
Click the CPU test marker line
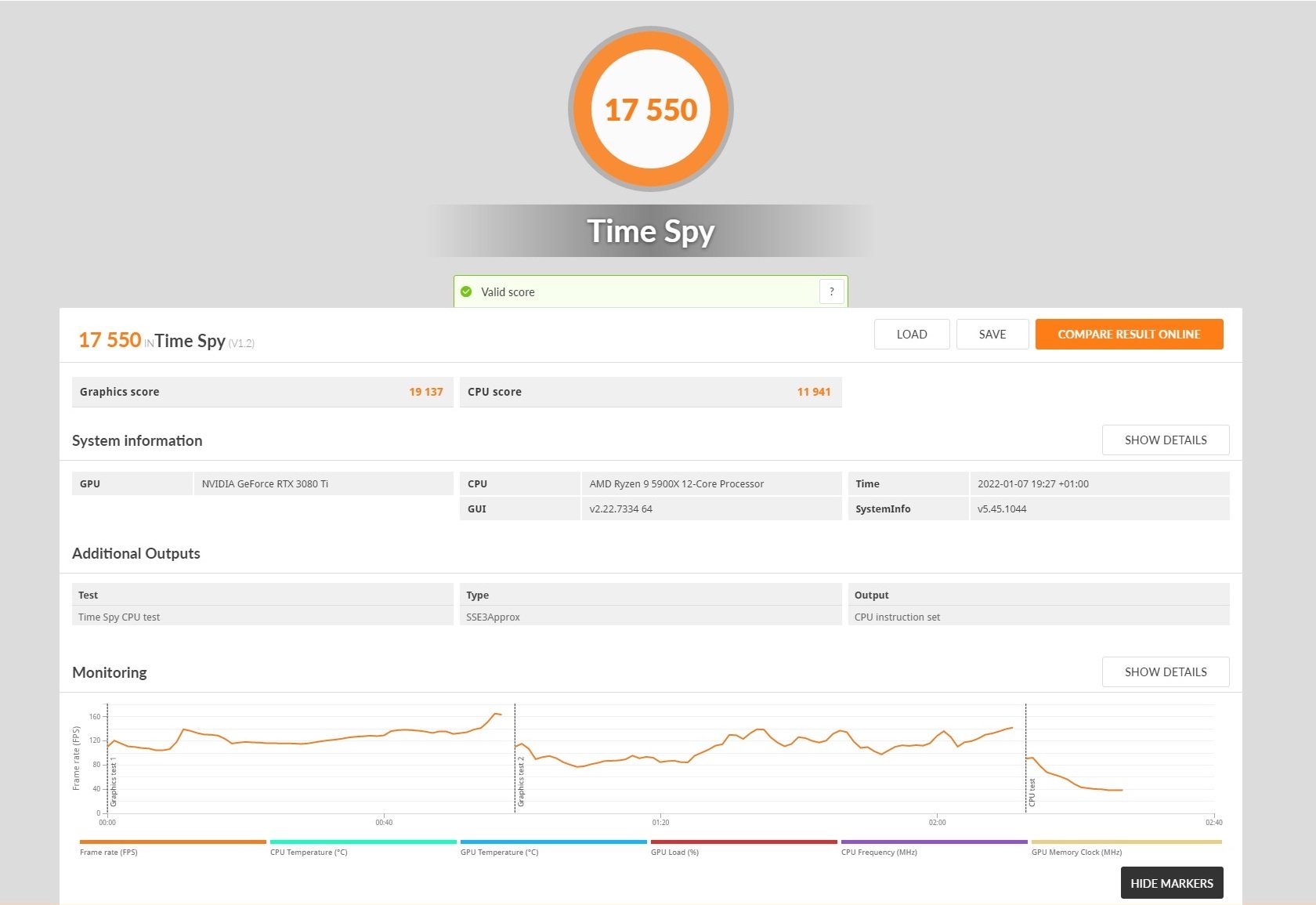click(1025, 758)
